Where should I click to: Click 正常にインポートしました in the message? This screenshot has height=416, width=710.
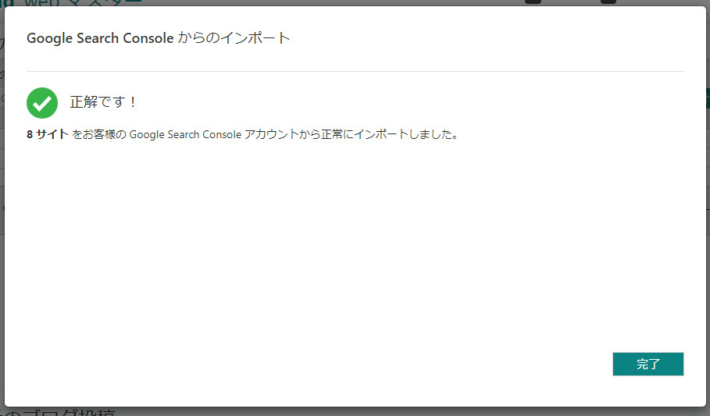pos(398,134)
